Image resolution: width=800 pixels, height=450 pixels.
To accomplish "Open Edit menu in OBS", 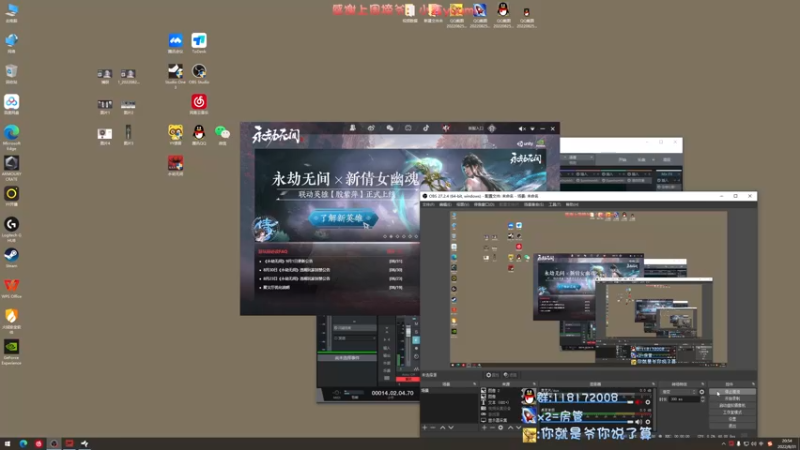I will point(445,205).
